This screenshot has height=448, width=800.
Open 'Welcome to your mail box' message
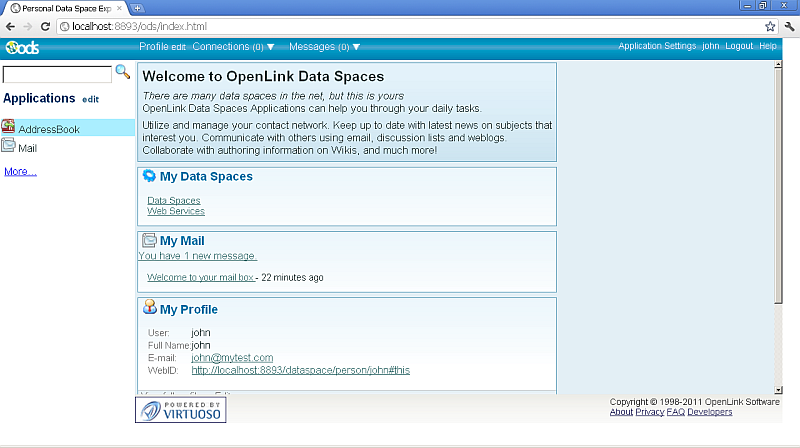pyautogui.click(x=201, y=277)
